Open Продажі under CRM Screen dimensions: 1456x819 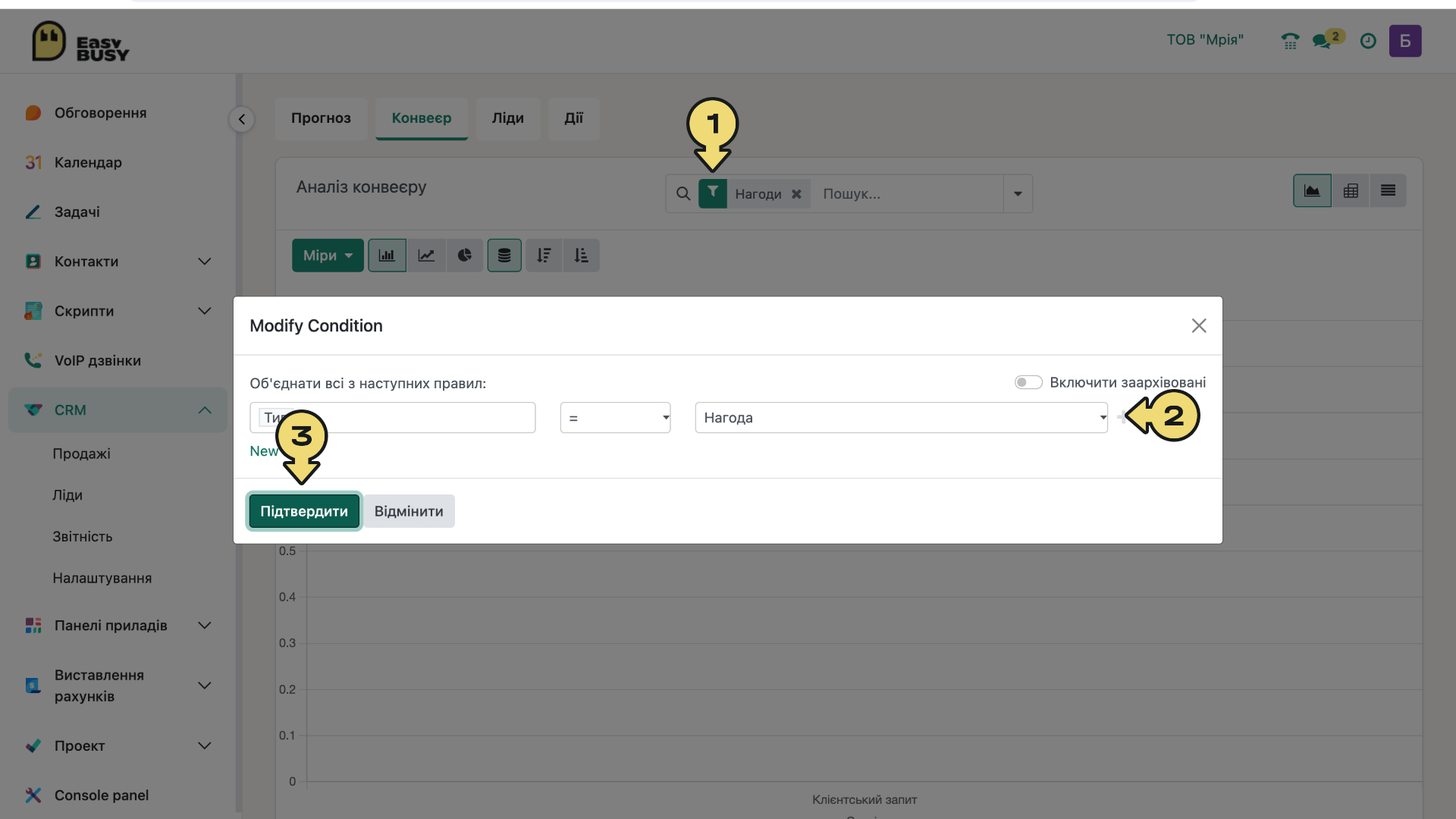coord(81,453)
